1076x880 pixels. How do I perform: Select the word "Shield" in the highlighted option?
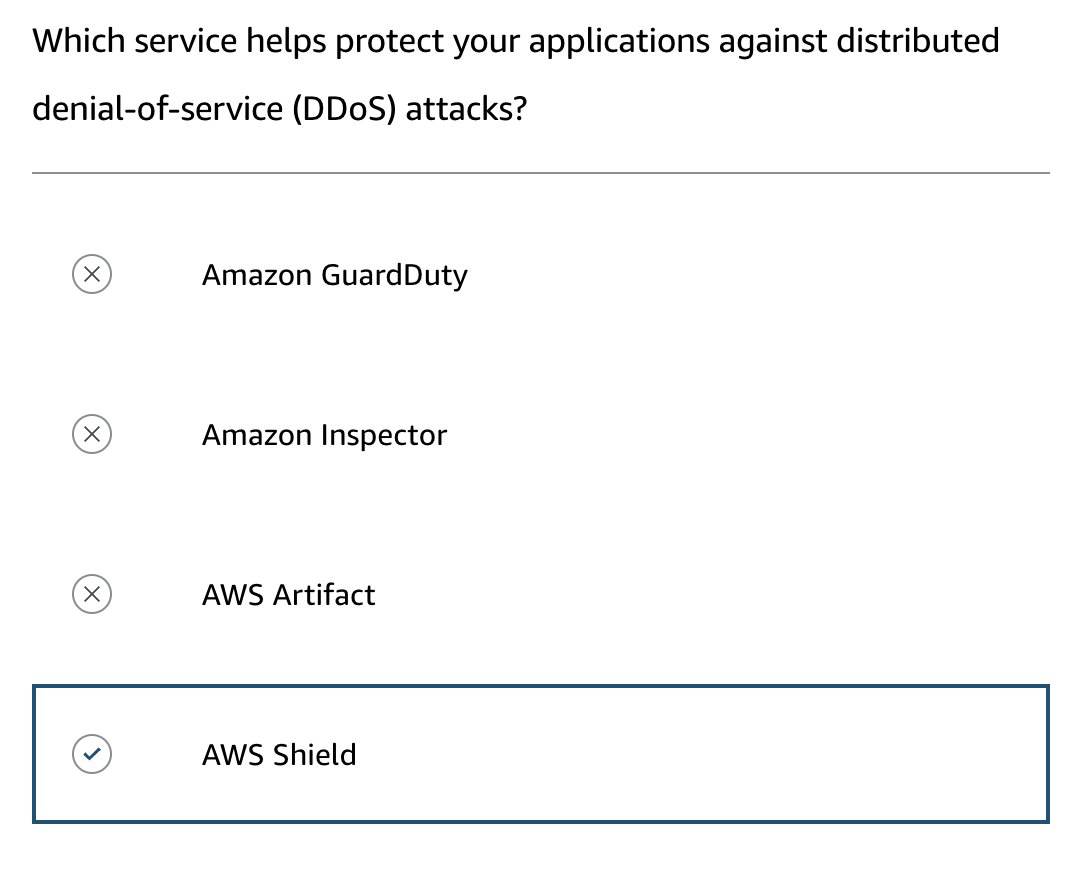(315, 755)
